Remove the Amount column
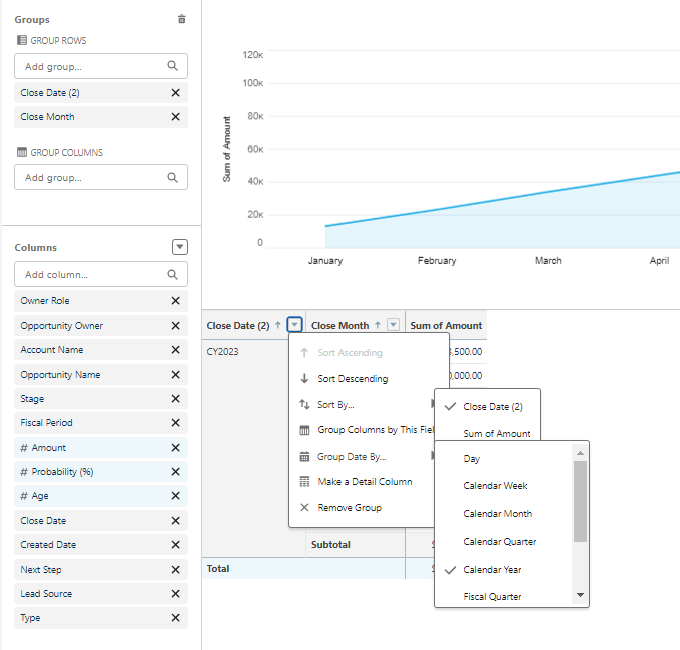This screenshot has width=680, height=650. 176,448
